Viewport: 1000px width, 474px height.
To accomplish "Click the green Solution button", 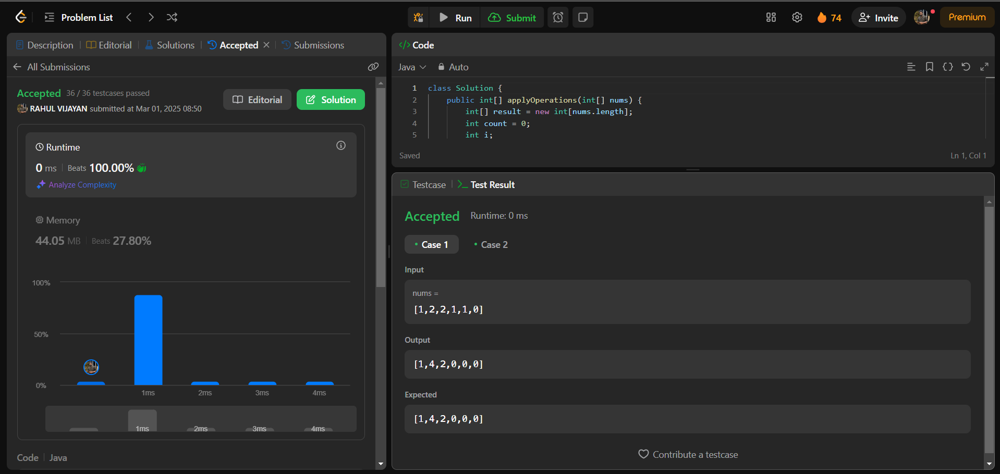I will pyautogui.click(x=330, y=100).
